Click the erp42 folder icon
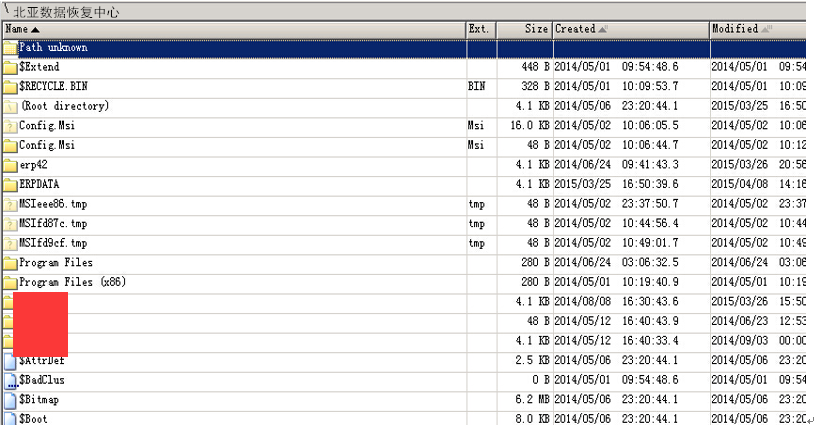This screenshot has height=425, width=821. point(10,165)
